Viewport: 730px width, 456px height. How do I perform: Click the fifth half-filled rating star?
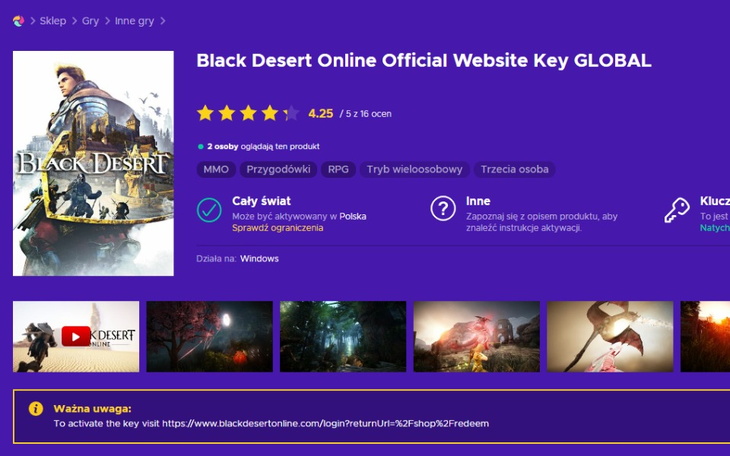coord(291,113)
